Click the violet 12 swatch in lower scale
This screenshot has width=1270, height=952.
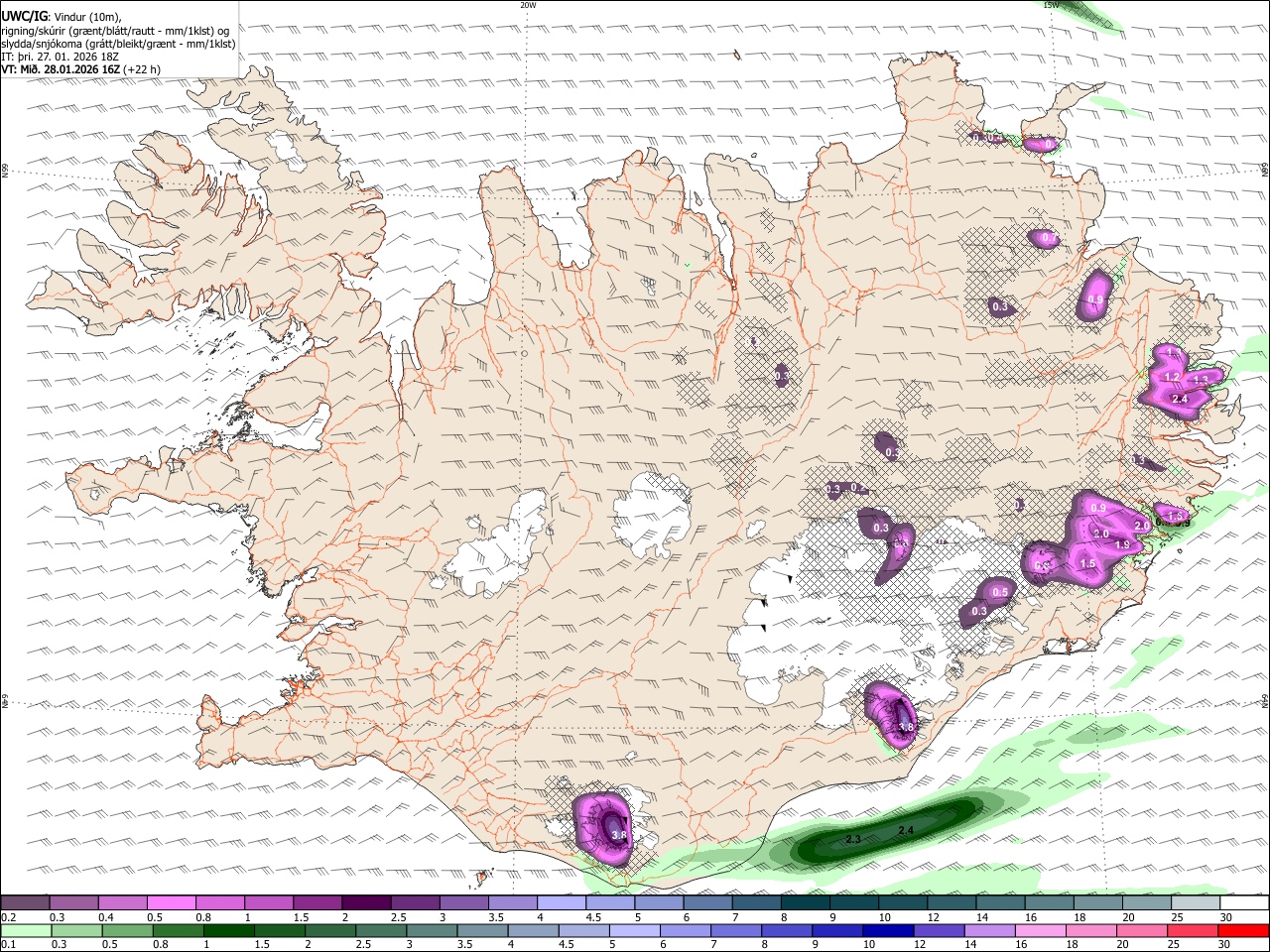point(939,931)
